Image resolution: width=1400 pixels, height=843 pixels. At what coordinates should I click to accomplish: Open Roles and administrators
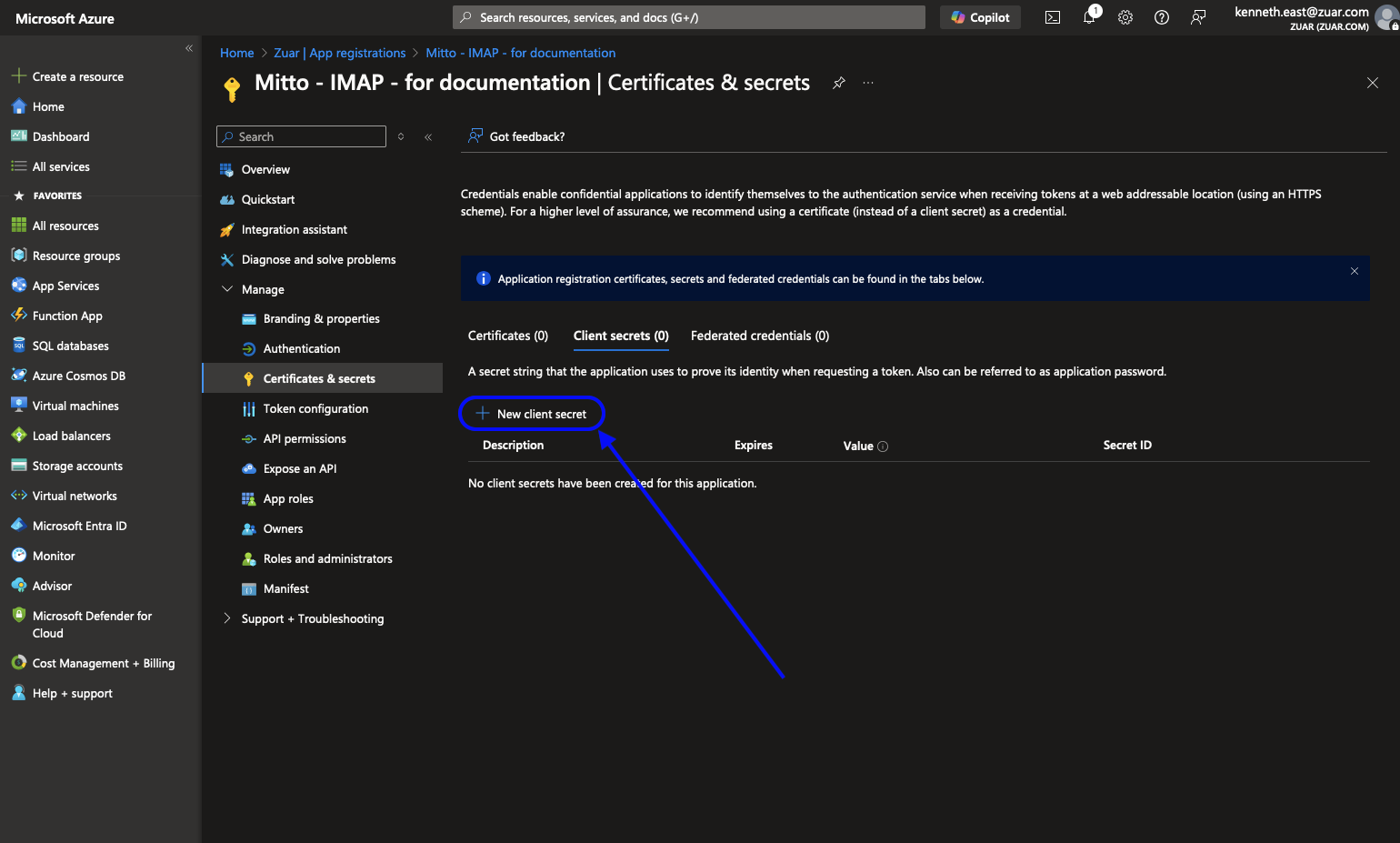coord(317,558)
